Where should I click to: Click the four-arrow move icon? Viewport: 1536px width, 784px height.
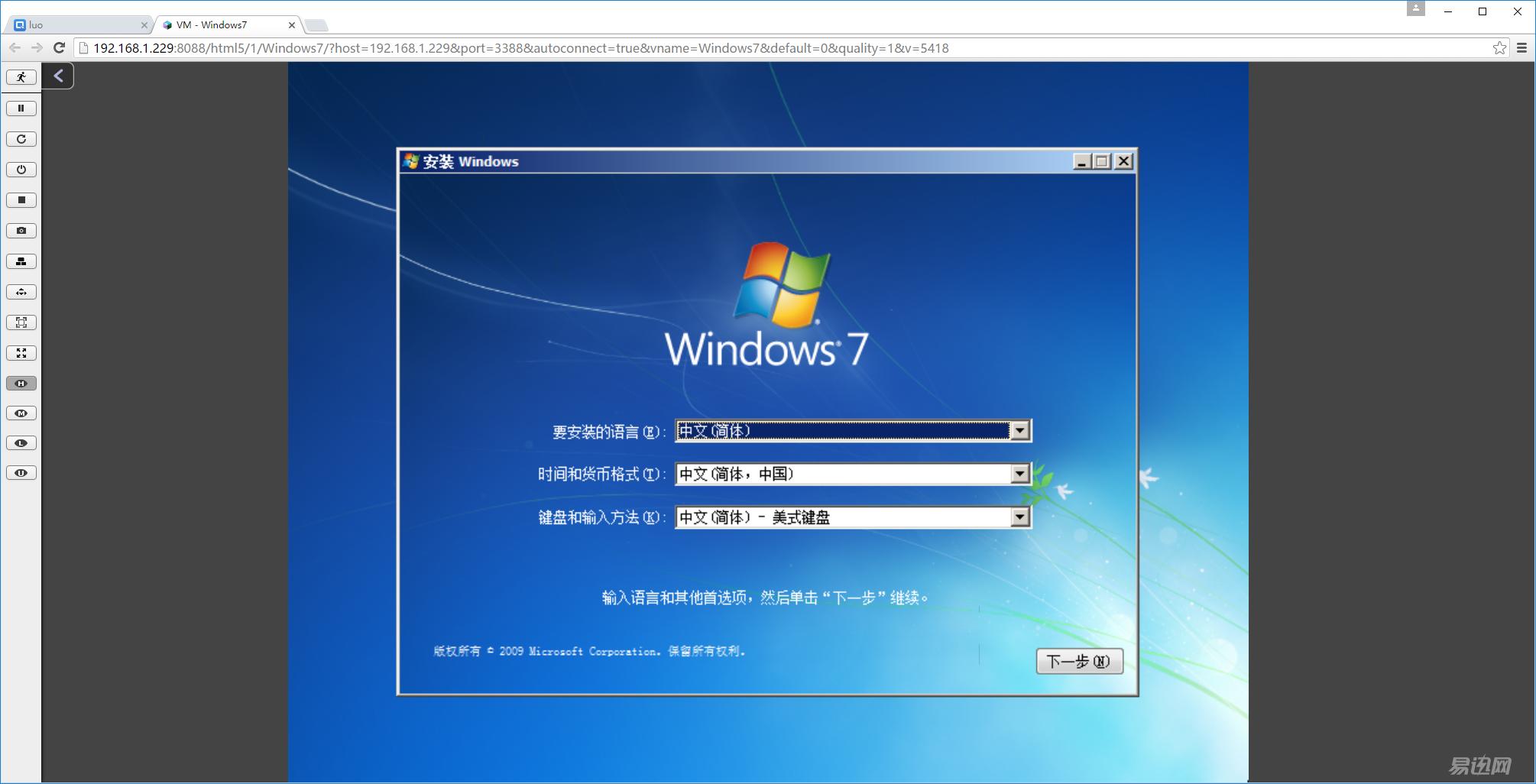click(21, 292)
